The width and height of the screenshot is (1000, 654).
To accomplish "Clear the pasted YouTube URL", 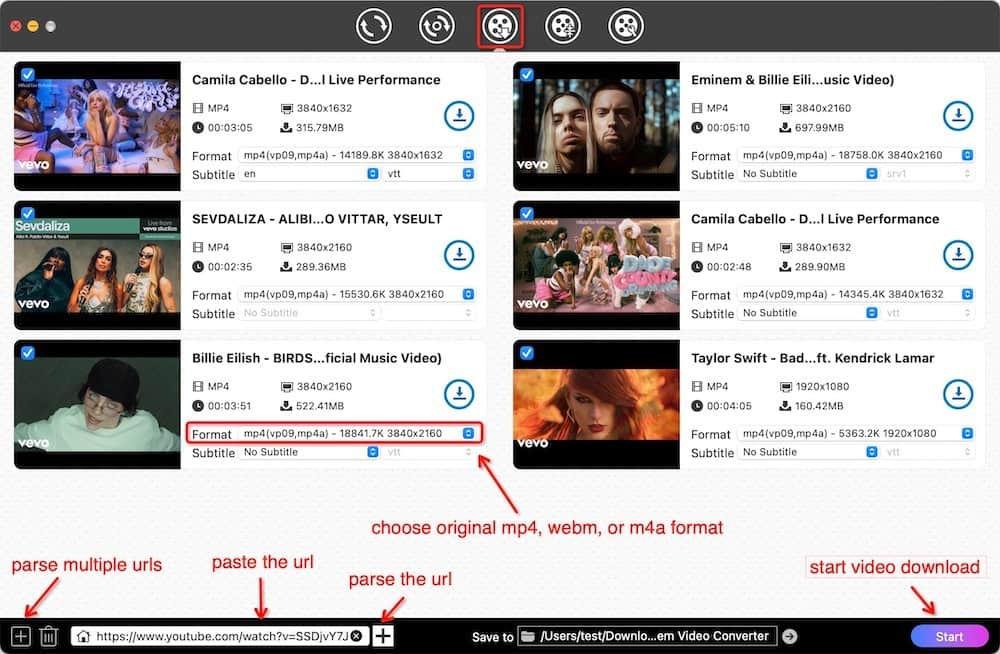I will click(x=356, y=636).
